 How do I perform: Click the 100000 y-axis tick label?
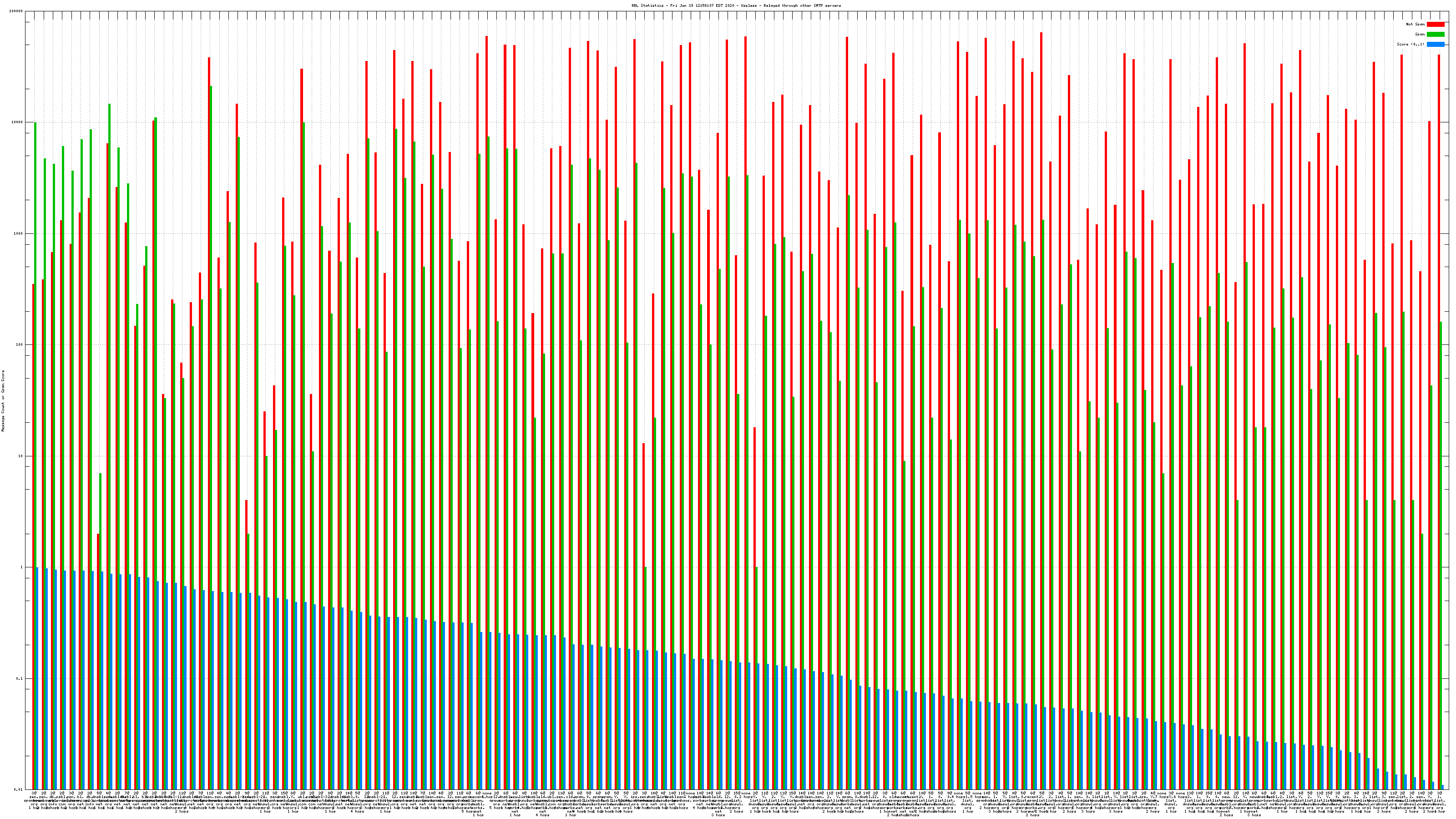tap(17, 11)
